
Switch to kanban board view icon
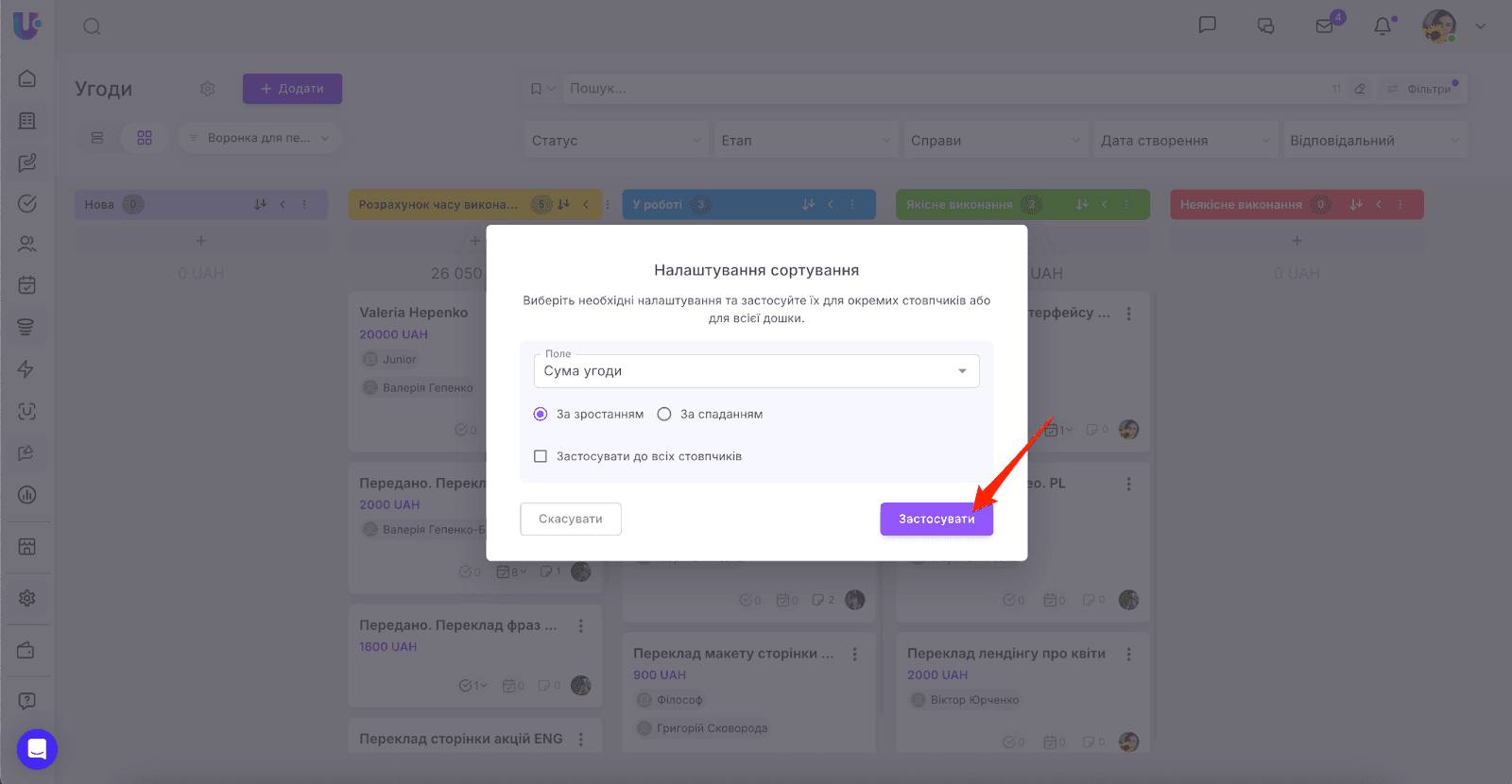pos(145,138)
